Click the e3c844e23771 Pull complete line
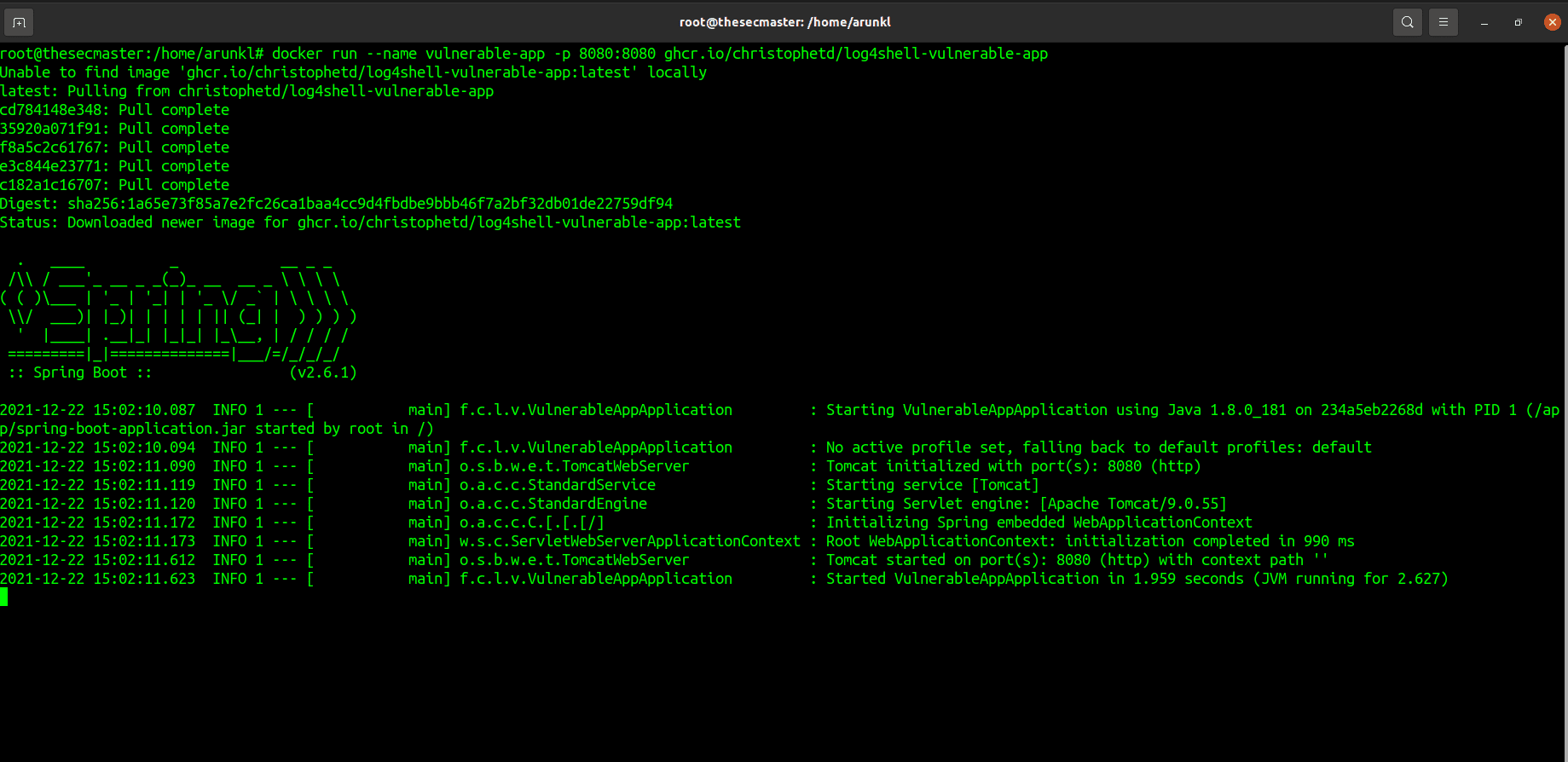The width and height of the screenshot is (1568, 762). coord(114,166)
